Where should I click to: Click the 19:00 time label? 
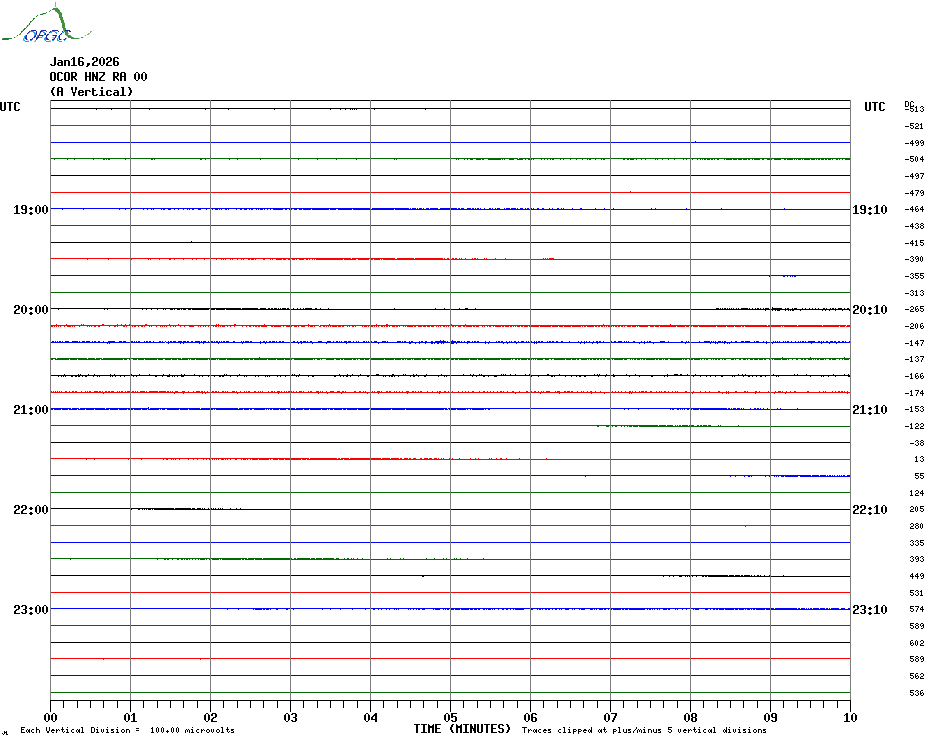click(31, 209)
